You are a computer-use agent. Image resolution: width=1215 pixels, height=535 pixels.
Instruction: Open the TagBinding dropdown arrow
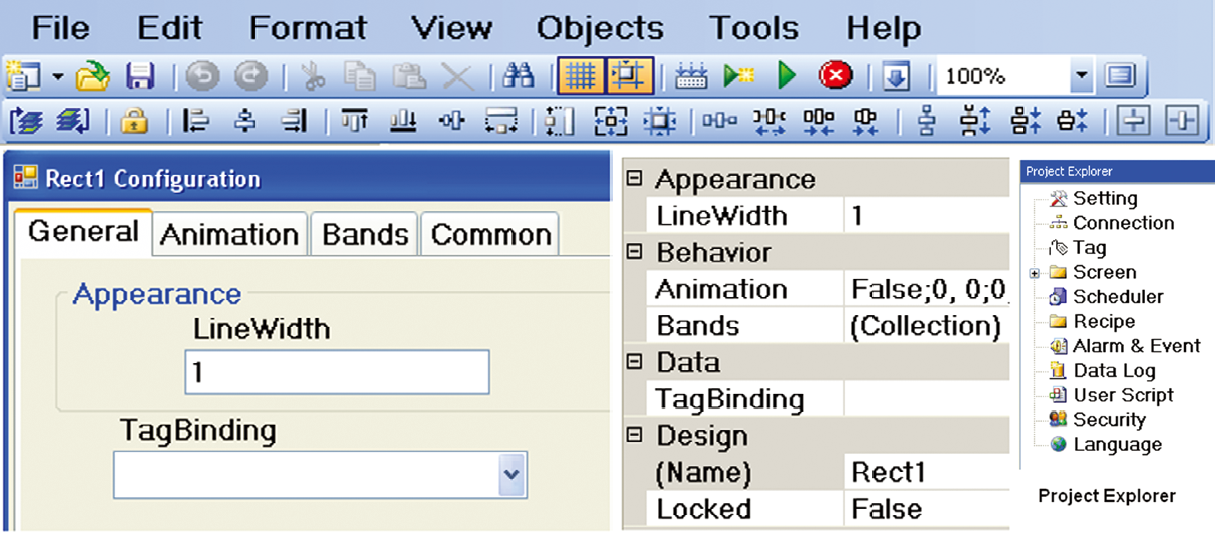pyautogui.click(x=512, y=475)
